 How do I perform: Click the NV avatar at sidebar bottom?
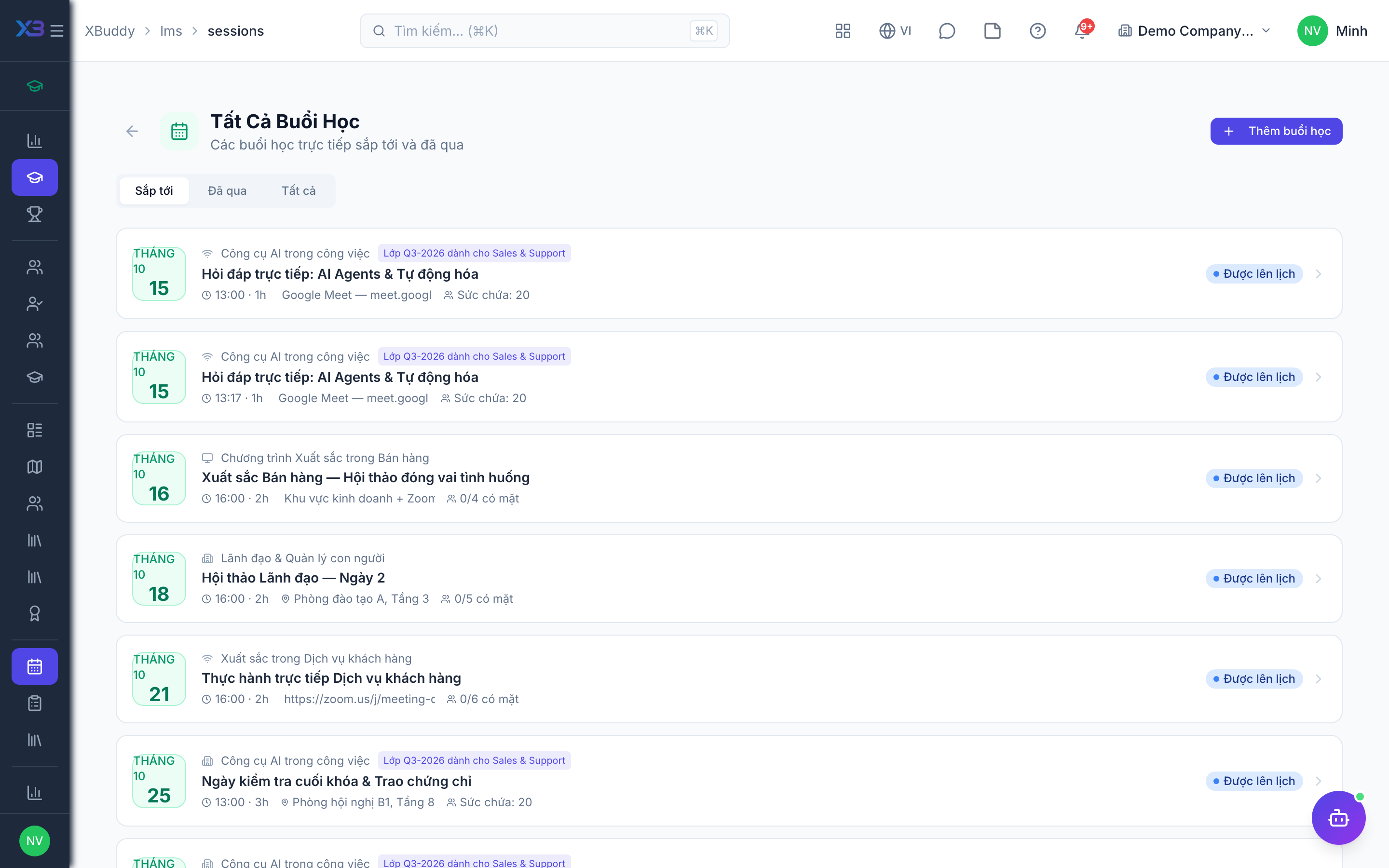click(x=34, y=841)
